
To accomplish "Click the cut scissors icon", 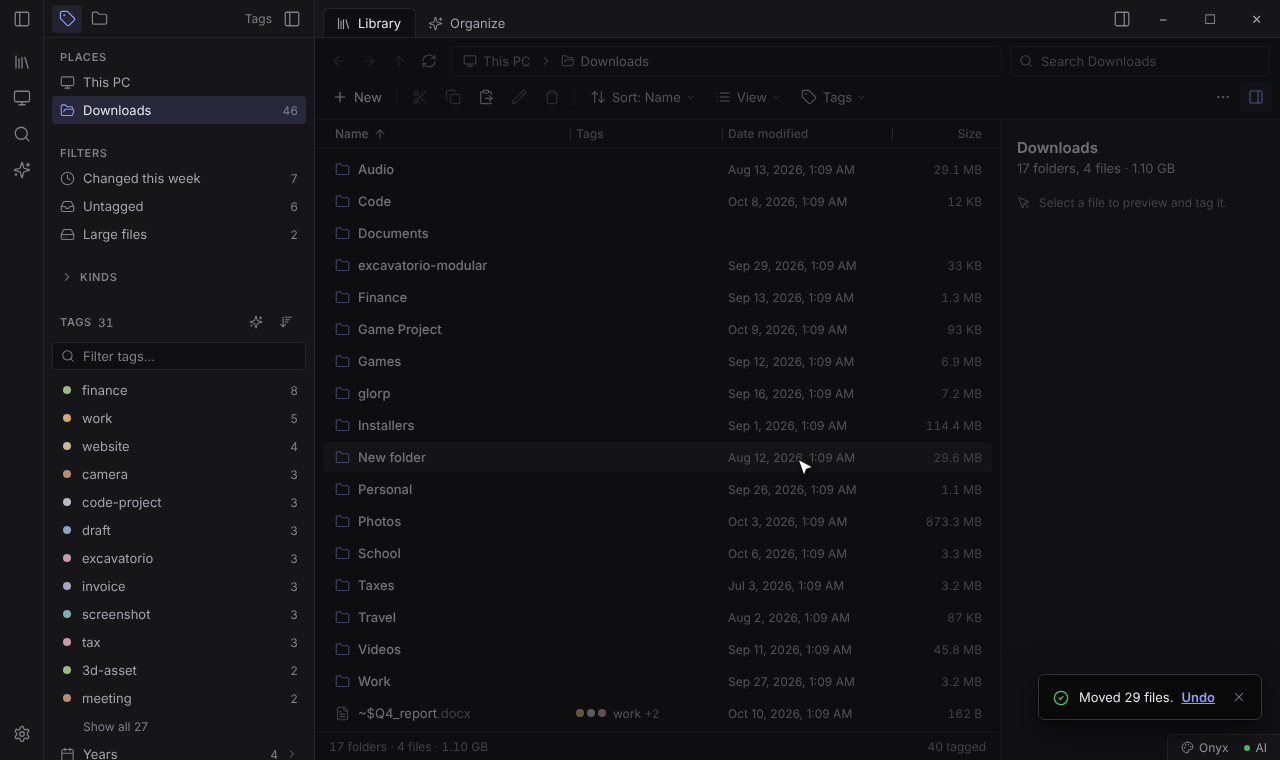I will tap(419, 97).
